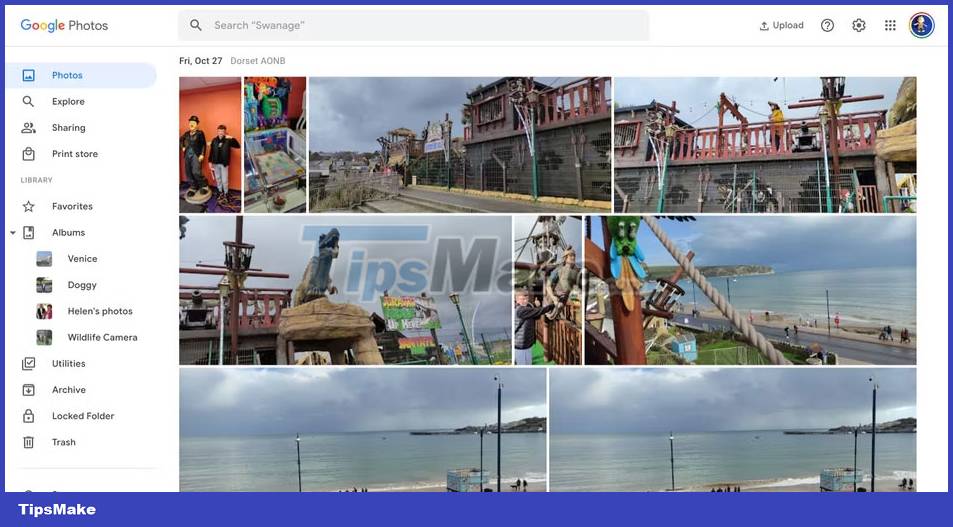953x527 pixels.
Task: Click the Sharing people icon
Action: [29, 128]
